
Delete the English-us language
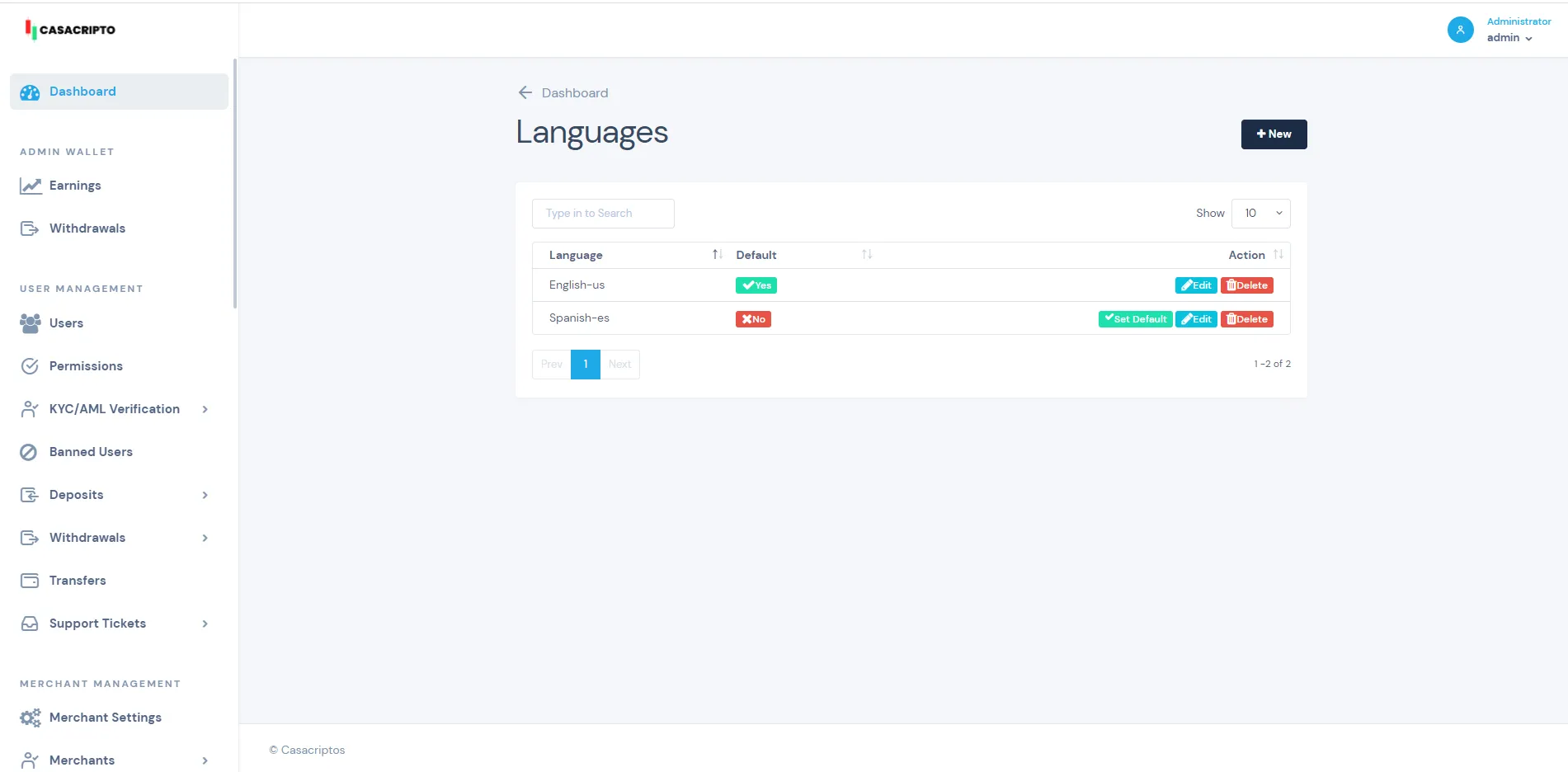coord(1246,285)
